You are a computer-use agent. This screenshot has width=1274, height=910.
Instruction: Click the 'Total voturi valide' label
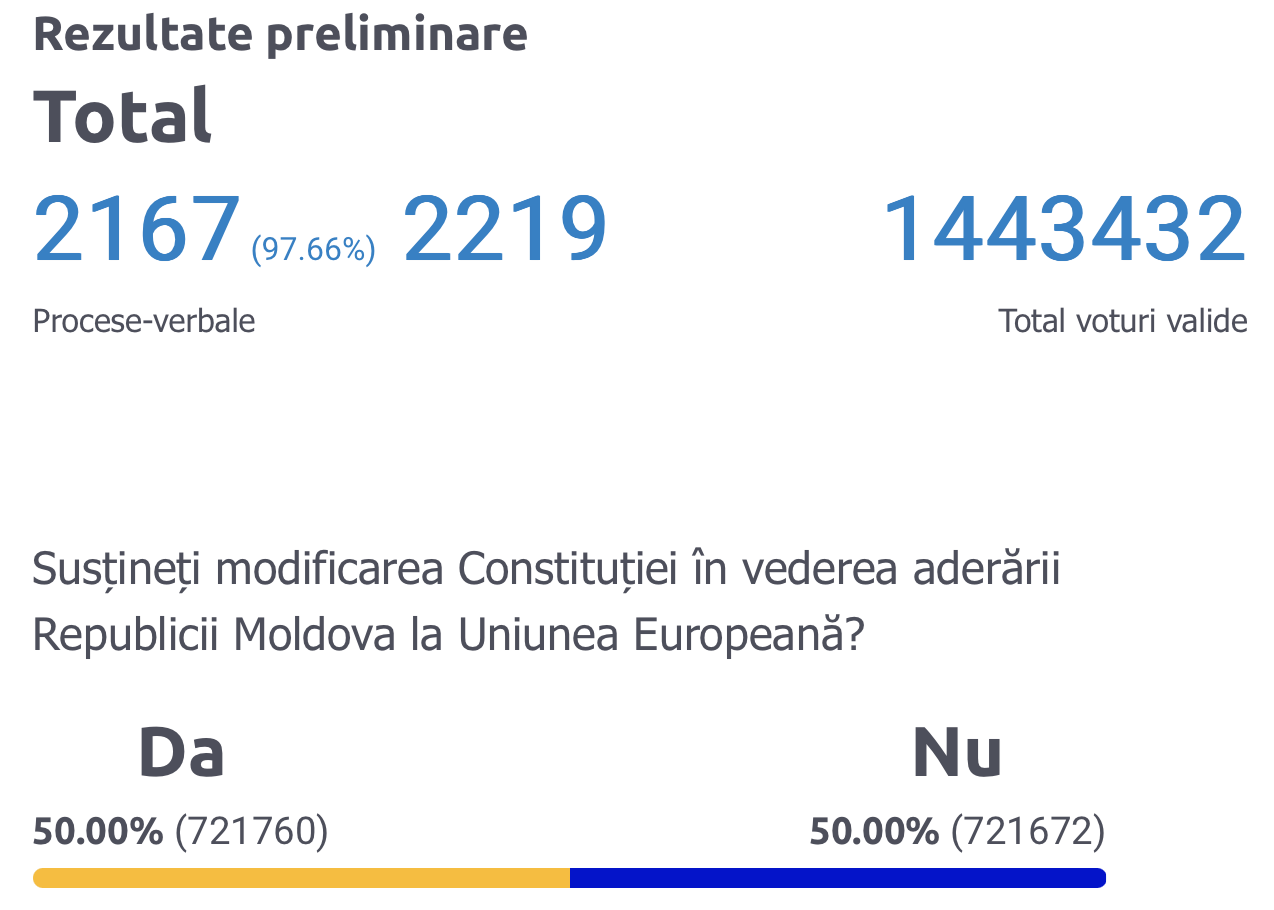click(1122, 321)
